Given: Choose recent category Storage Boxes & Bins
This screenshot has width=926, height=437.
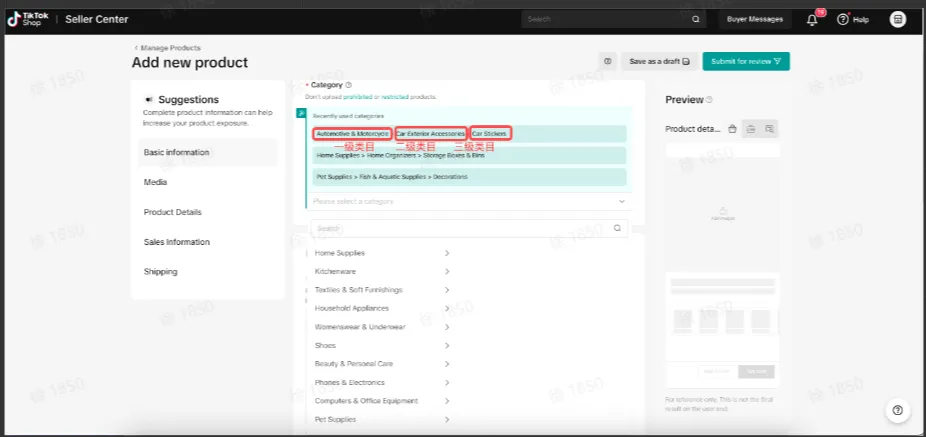Looking at the screenshot, I should click(469, 155).
